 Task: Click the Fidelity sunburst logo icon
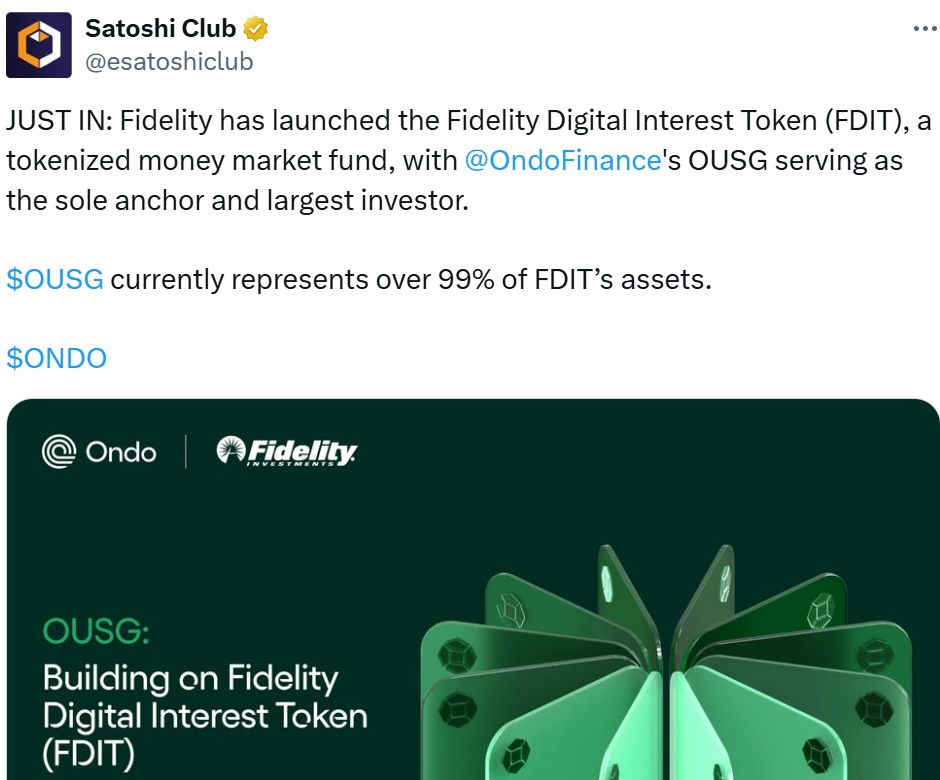pyautogui.click(x=231, y=452)
